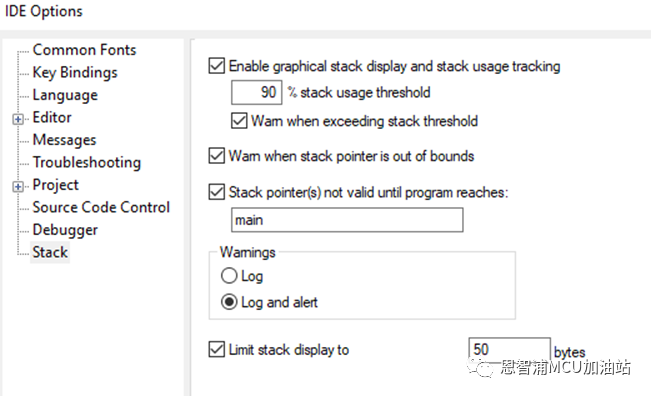Expand the Project tree node

click(18, 187)
